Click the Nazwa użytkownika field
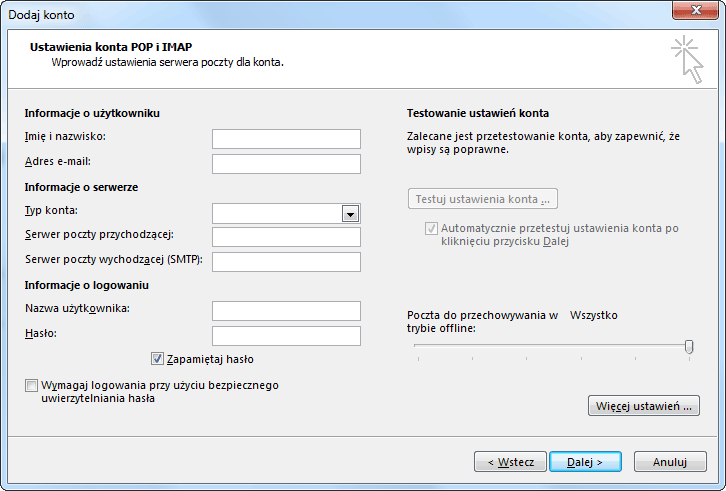Image resolution: width=726 pixels, height=491 pixels. click(286, 311)
